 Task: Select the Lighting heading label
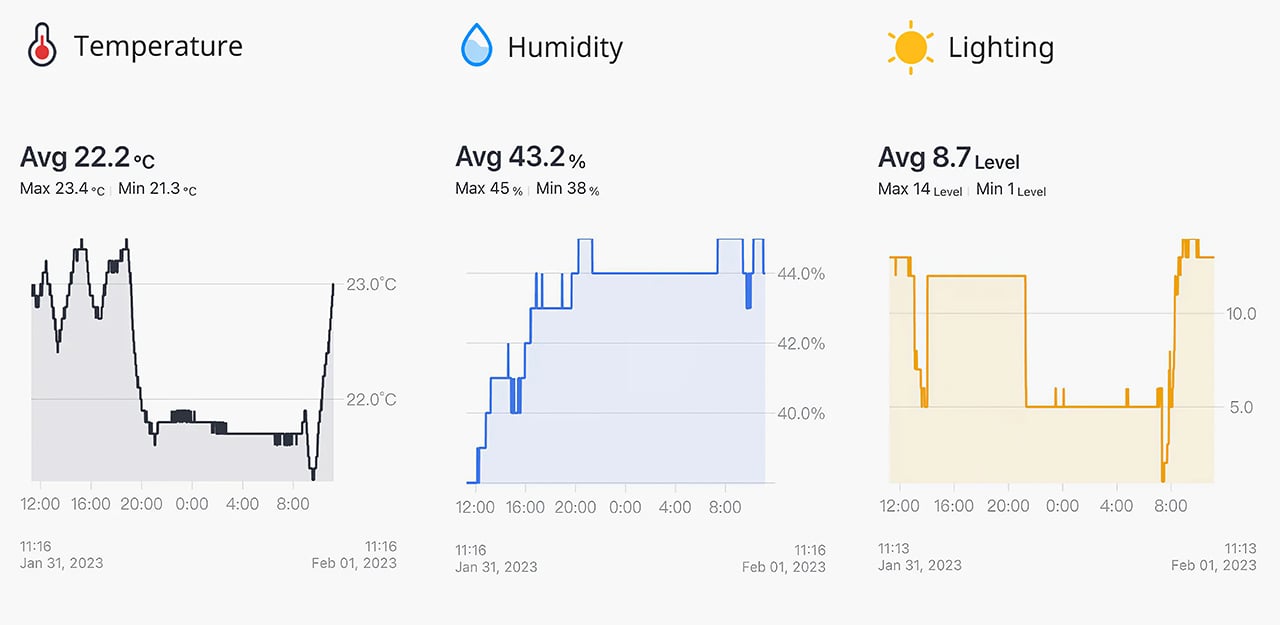(x=1000, y=47)
